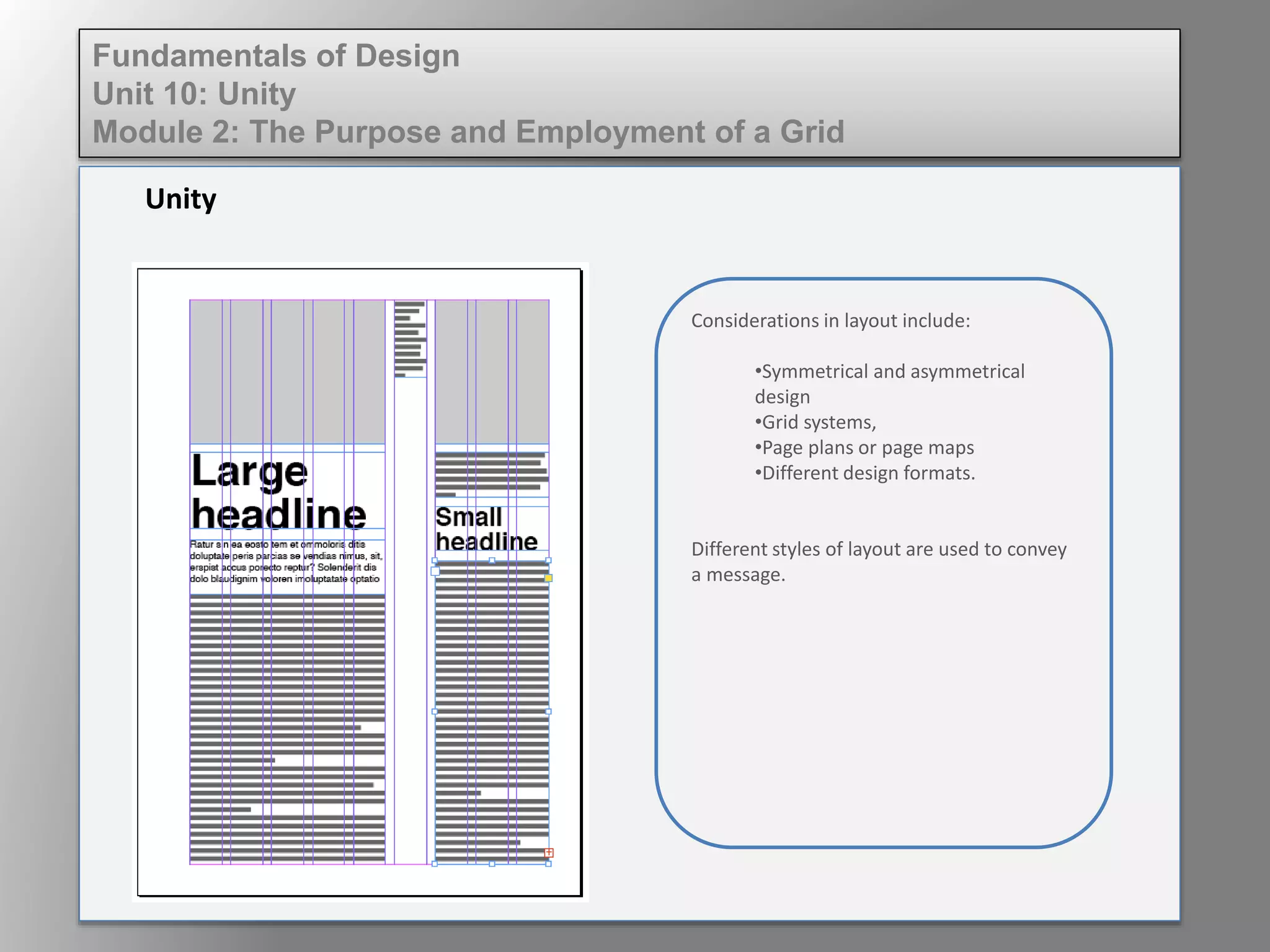Image resolution: width=1270 pixels, height=952 pixels.
Task: Click the grey image placeholder above the small headline
Action: [492, 372]
